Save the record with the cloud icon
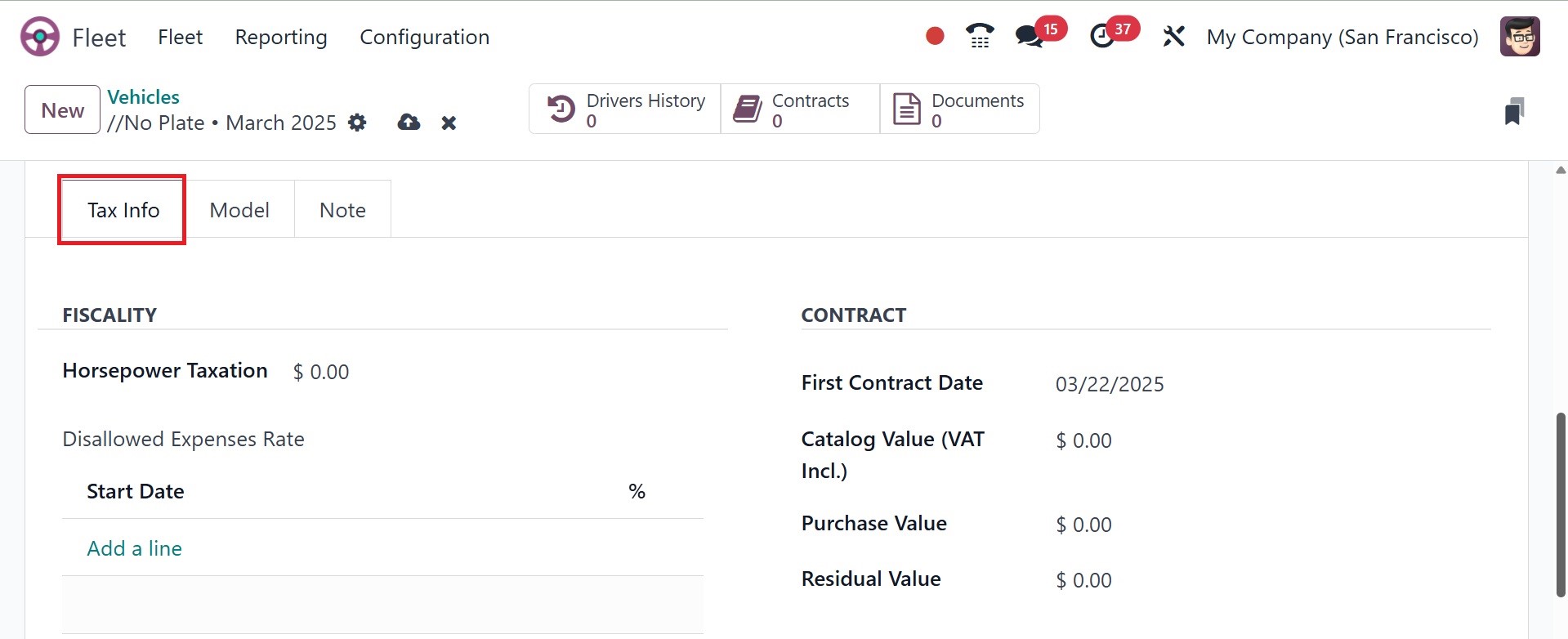1568x639 pixels. pyautogui.click(x=408, y=123)
